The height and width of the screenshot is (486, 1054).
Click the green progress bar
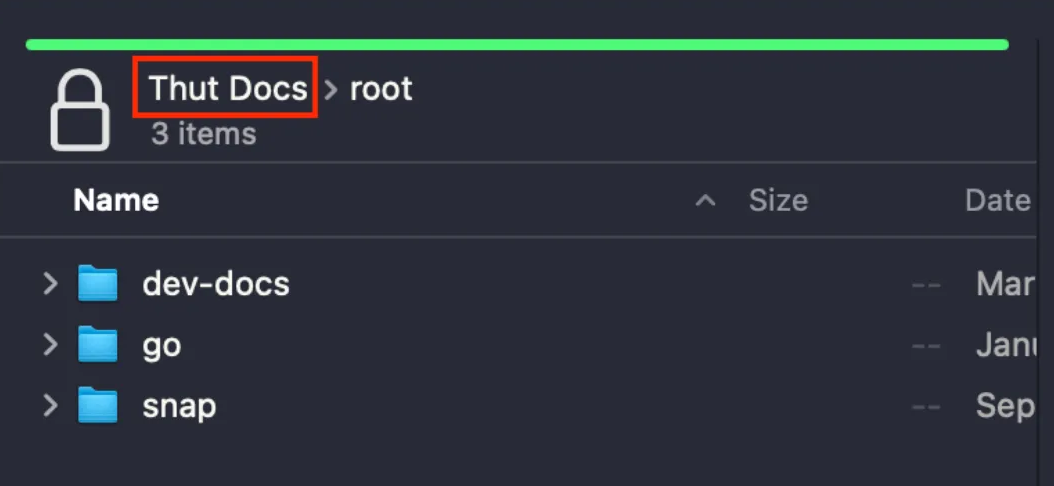click(516, 44)
